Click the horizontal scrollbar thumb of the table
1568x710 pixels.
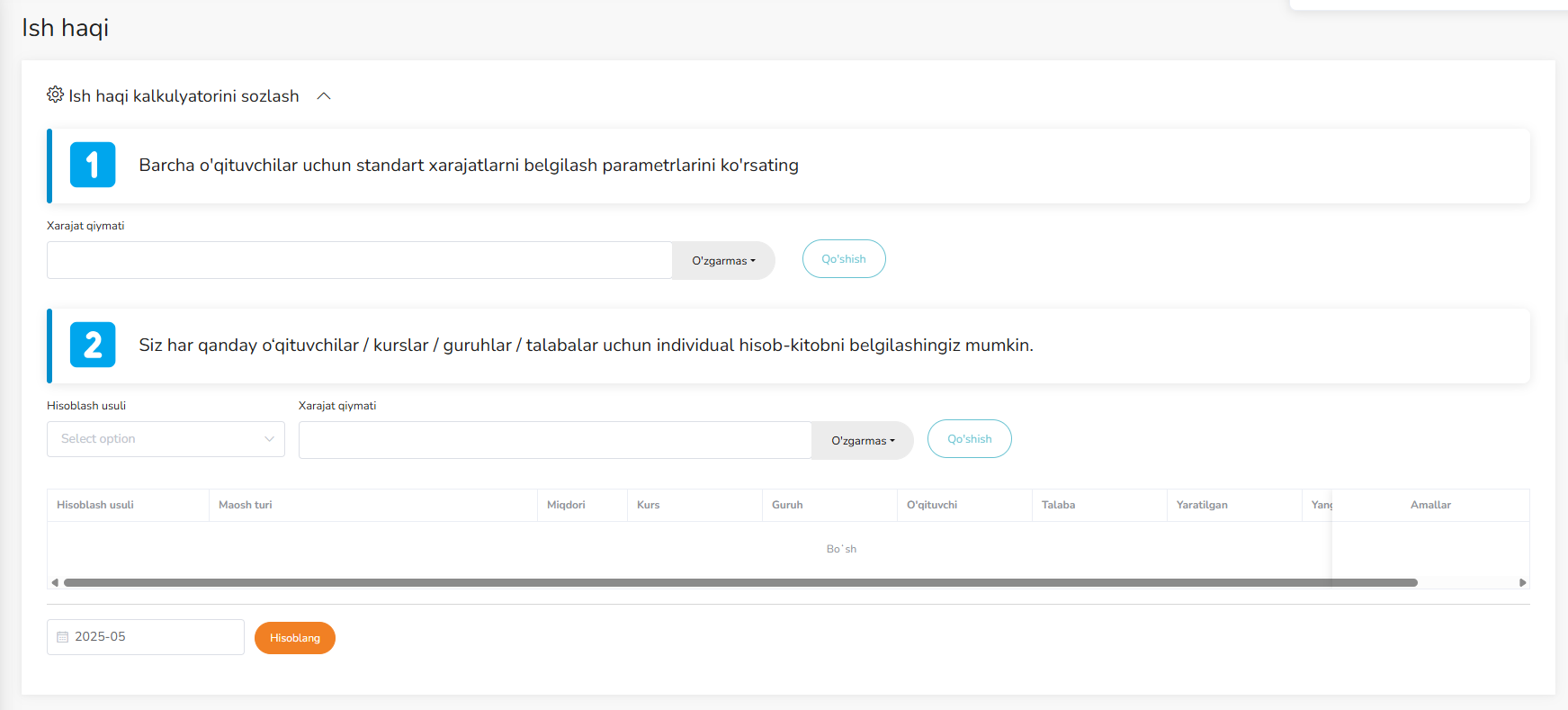tap(739, 582)
